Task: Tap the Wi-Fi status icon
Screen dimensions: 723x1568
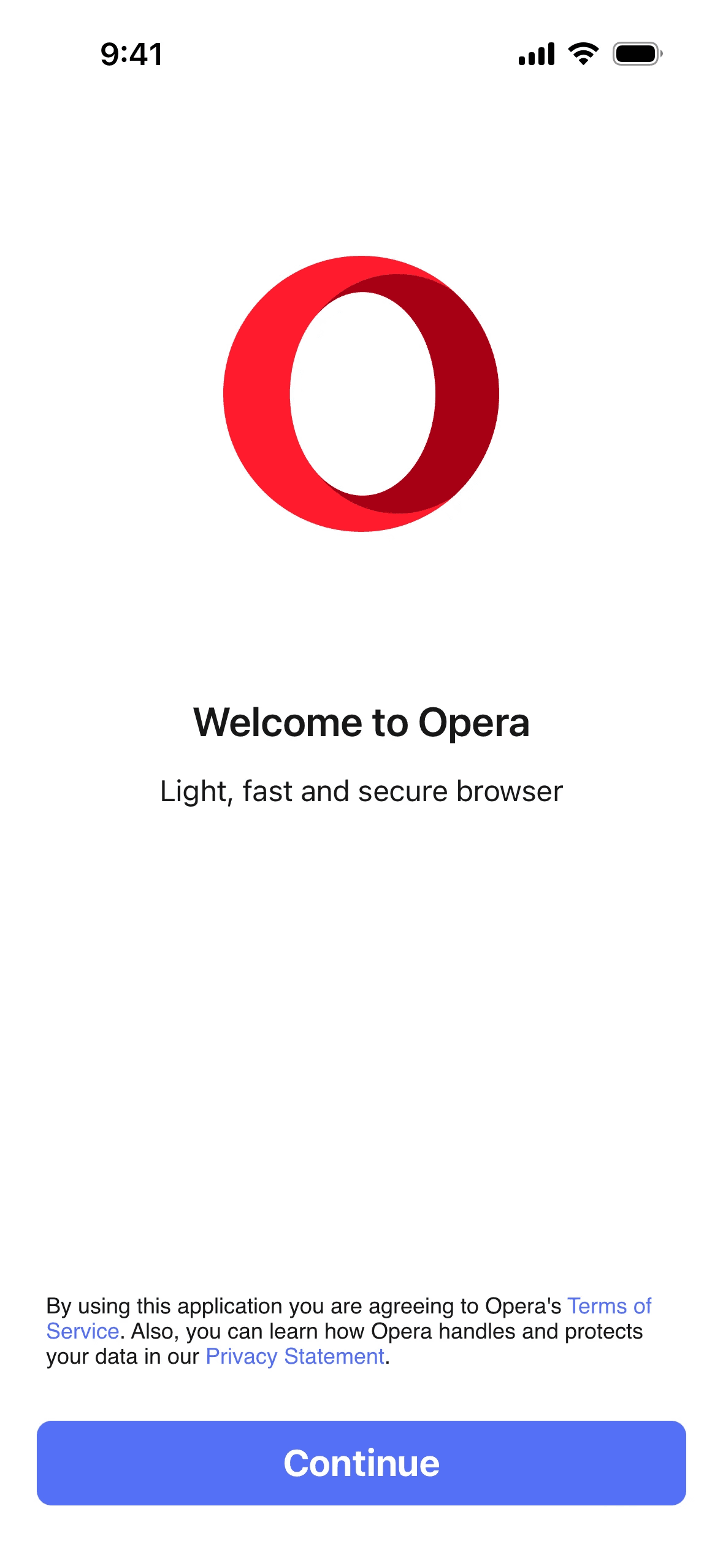Action: pos(583,54)
